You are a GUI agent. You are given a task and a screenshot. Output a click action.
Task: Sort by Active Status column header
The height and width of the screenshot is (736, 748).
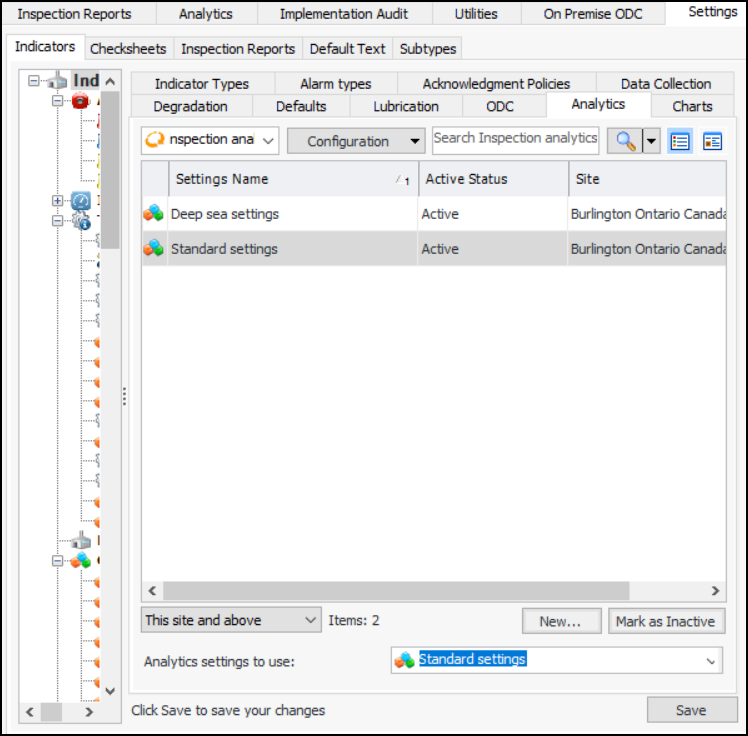(x=493, y=179)
